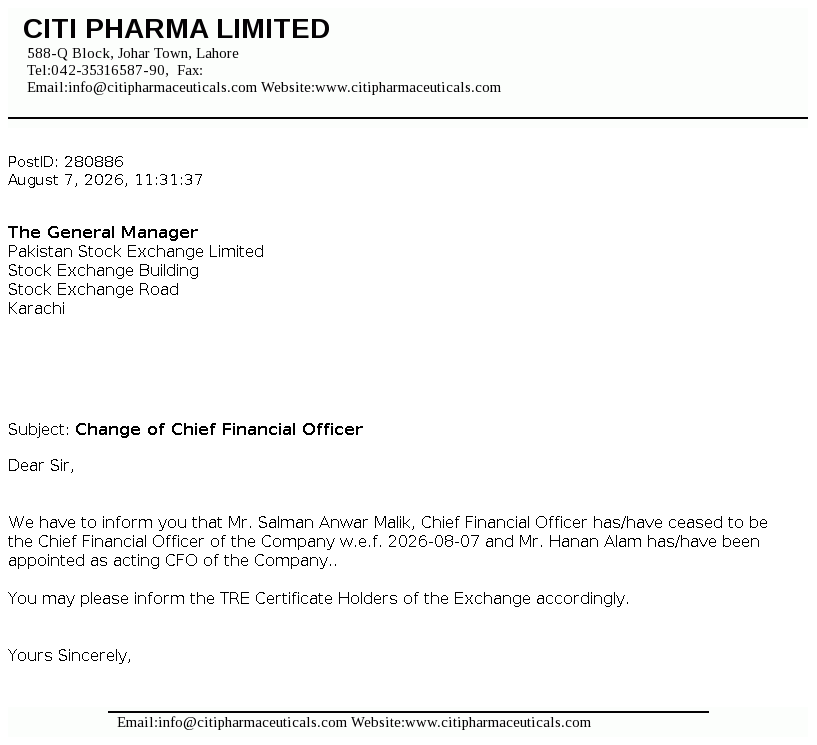The width and height of the screenshot is (817, 745).
Task: Click the Stock Exchange Road line
Action: click(x=93, y=290)
